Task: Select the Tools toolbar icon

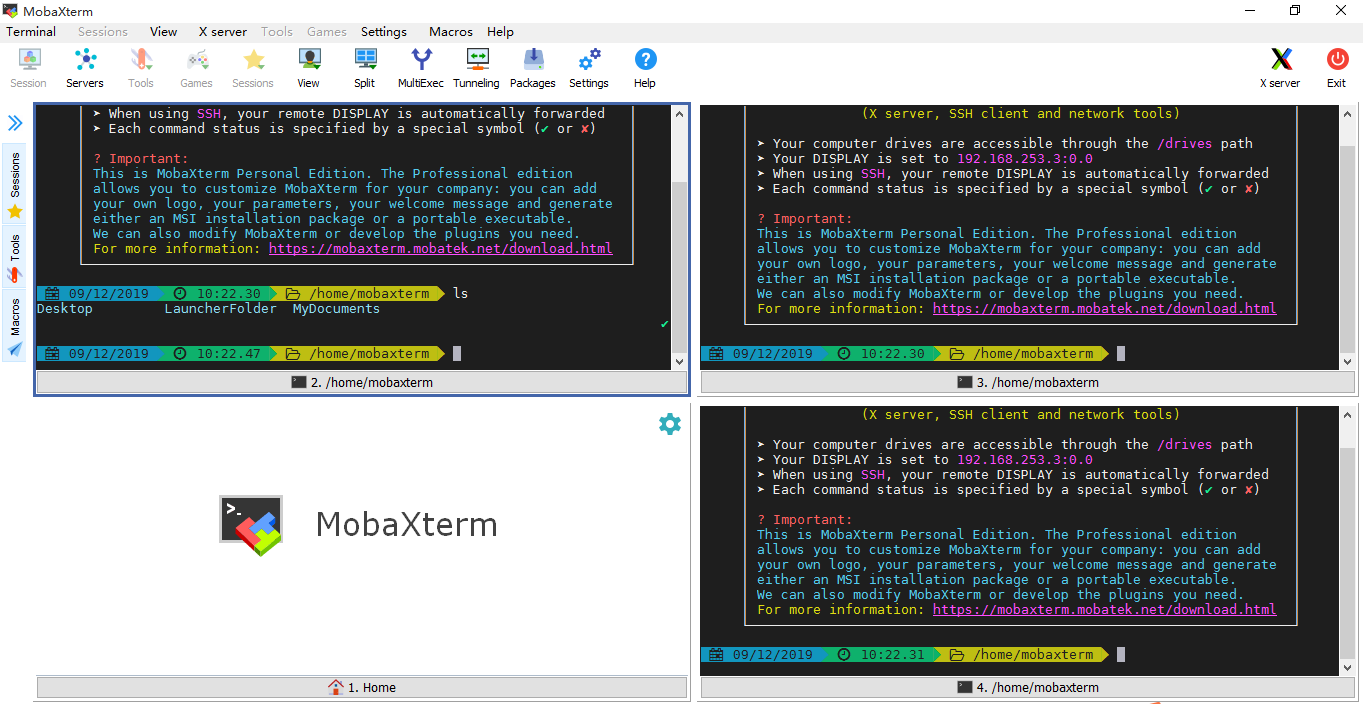Action: 141,68
